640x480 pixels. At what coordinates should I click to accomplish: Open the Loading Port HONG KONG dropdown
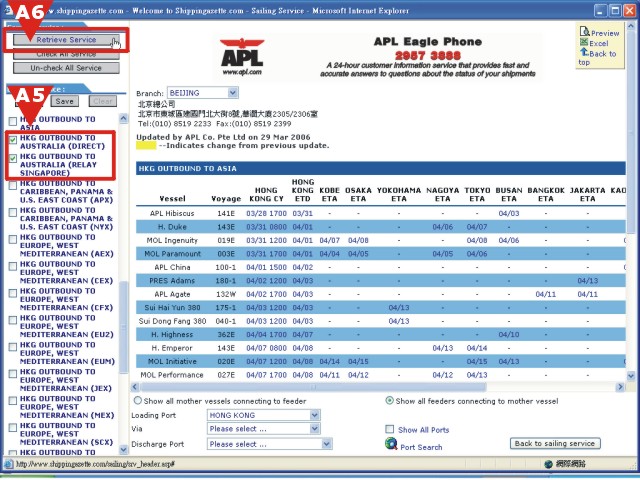(264, 415)
